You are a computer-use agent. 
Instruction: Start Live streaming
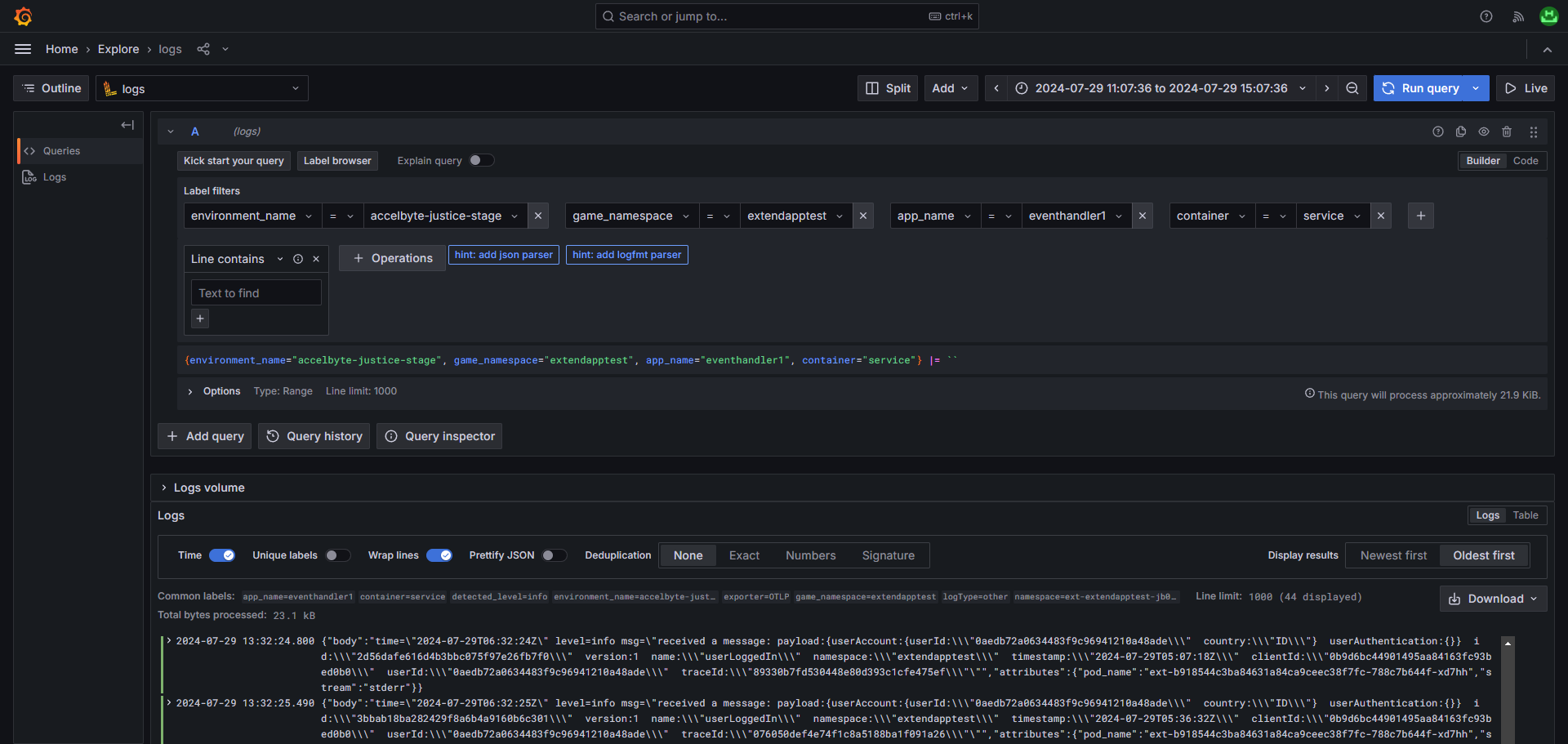point(1526,88)
